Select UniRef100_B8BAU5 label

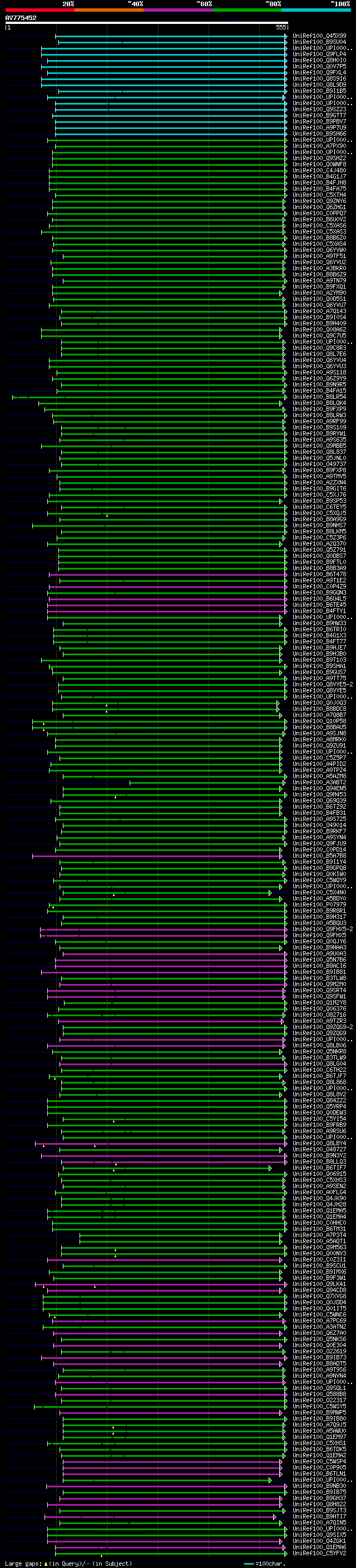tap(319, 728)
